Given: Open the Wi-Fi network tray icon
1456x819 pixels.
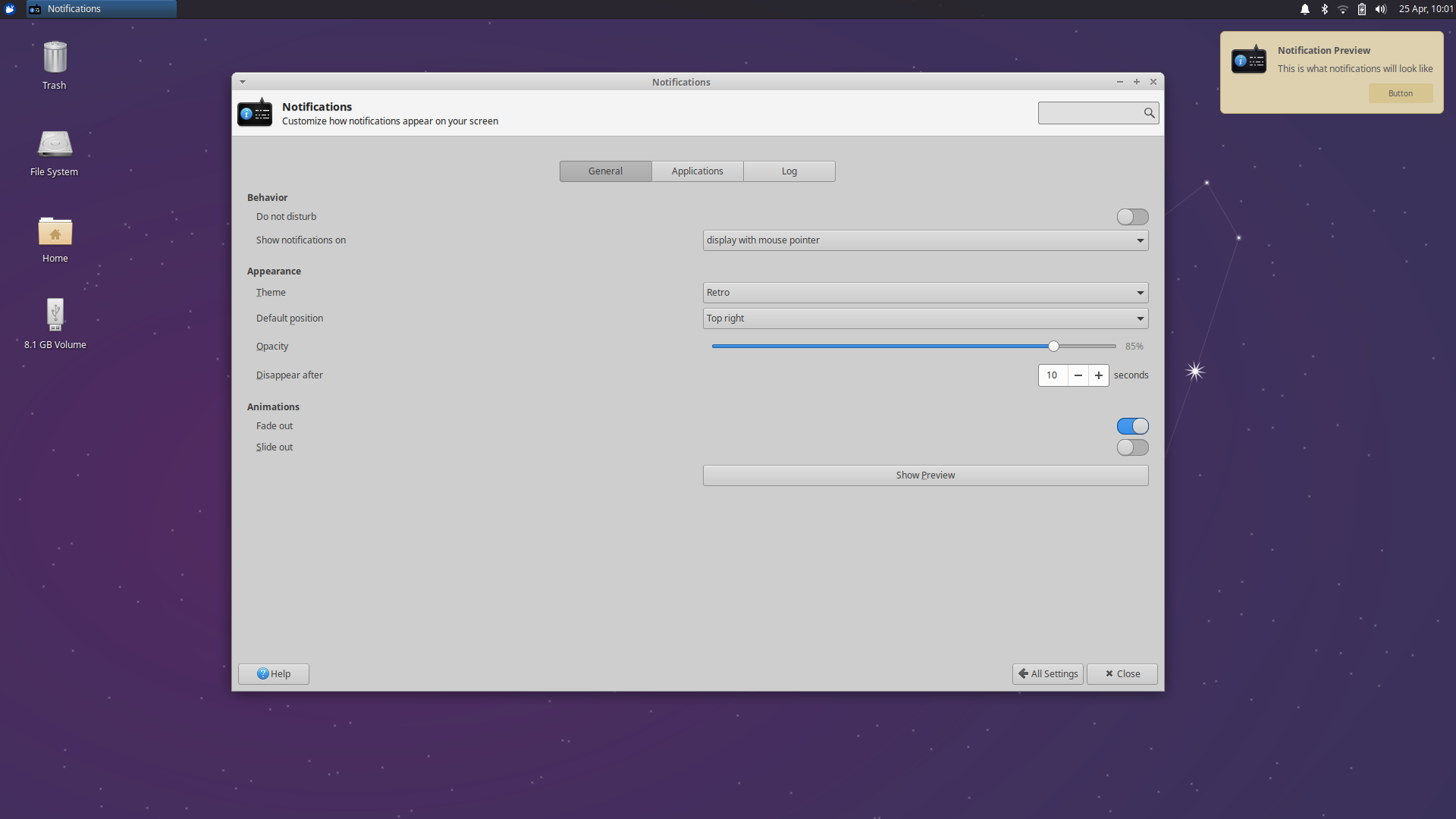Looking at the screenshot, I should coord(1343,9).
